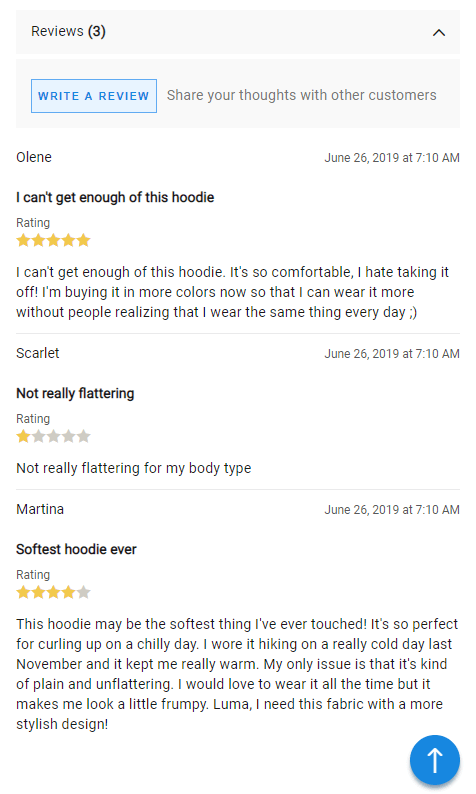Click the "Softest hoodie ever" review title
This screenshot has width=476, height=794.
pyautogui.click(x=76, y=549)
